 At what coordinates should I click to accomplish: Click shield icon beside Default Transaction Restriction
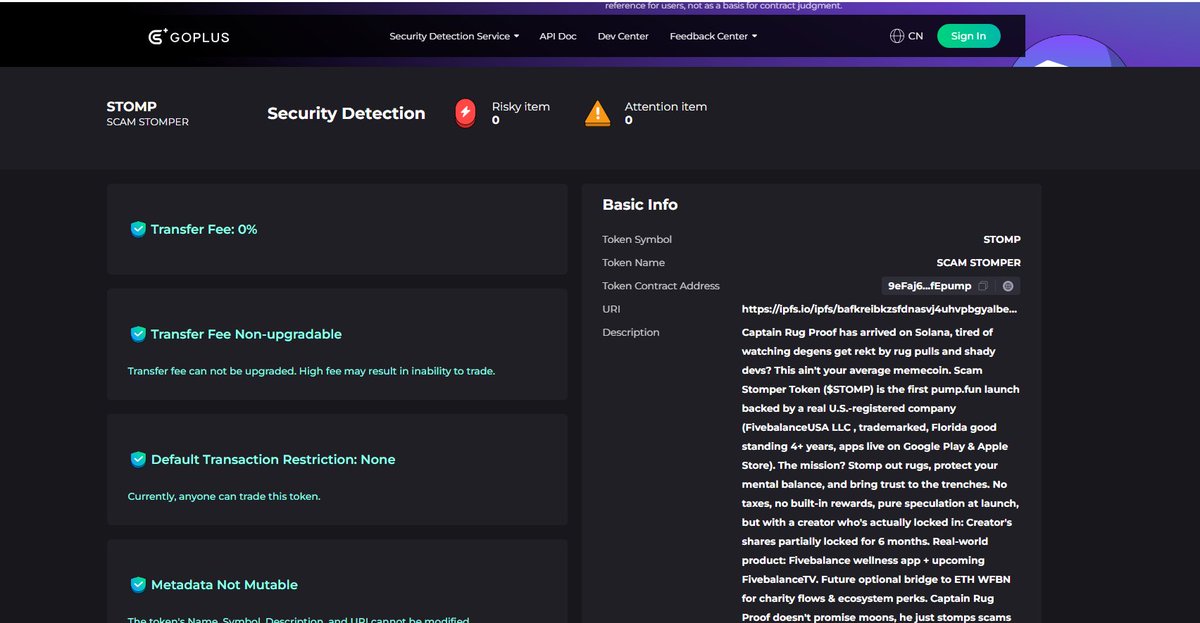pos(138,459)
